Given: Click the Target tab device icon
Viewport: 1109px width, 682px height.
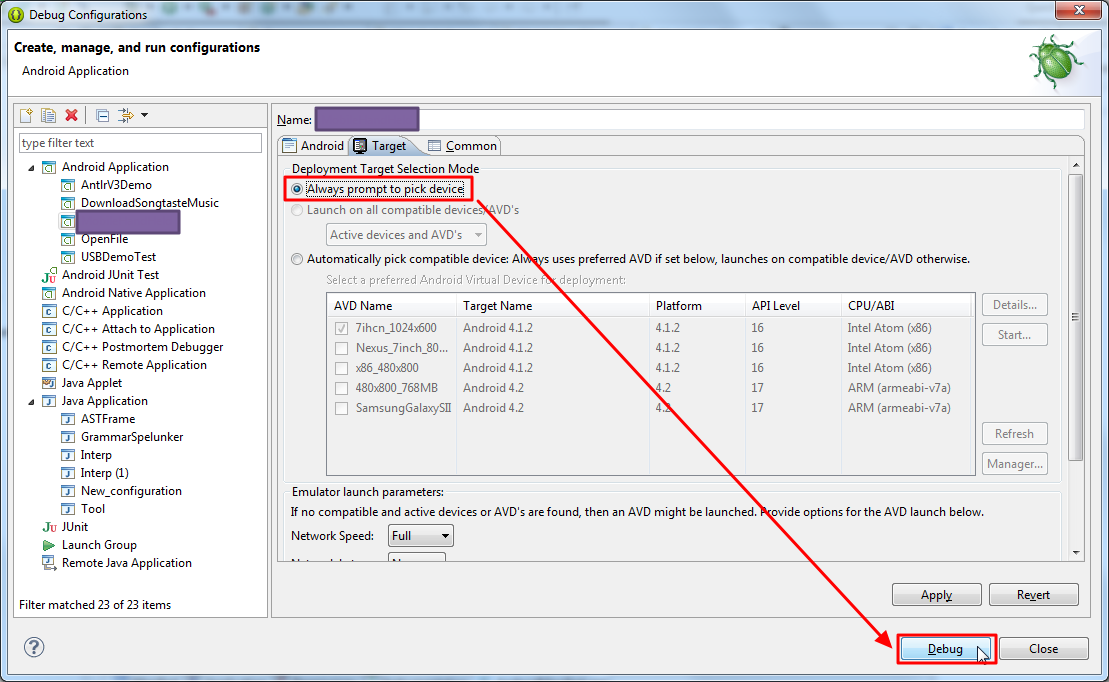Looking at the screenshot, I should 360,146.
